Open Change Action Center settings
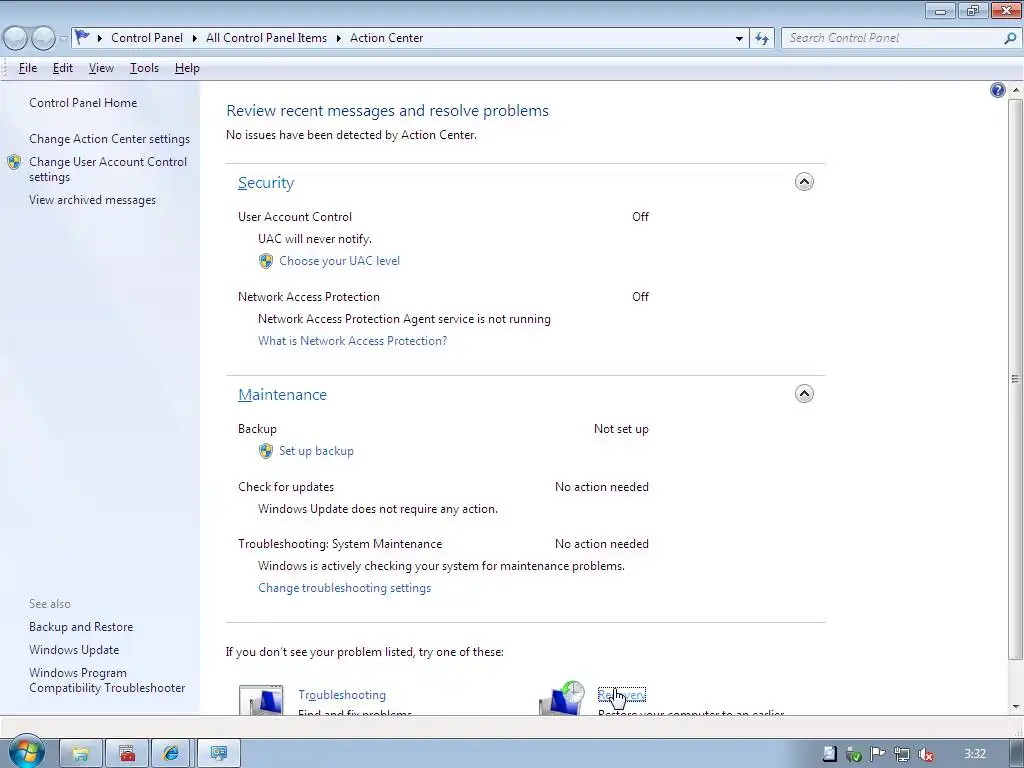 109,139
